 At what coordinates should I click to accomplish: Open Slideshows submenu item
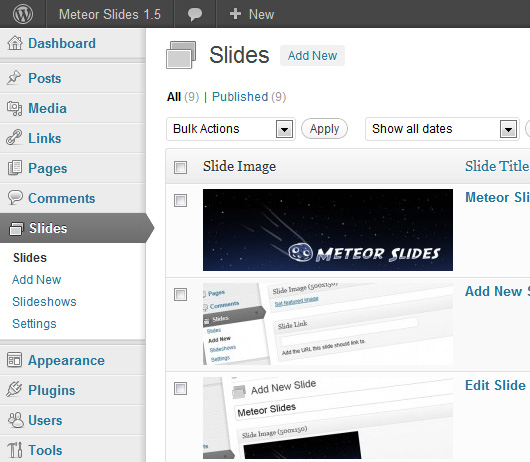44,301
